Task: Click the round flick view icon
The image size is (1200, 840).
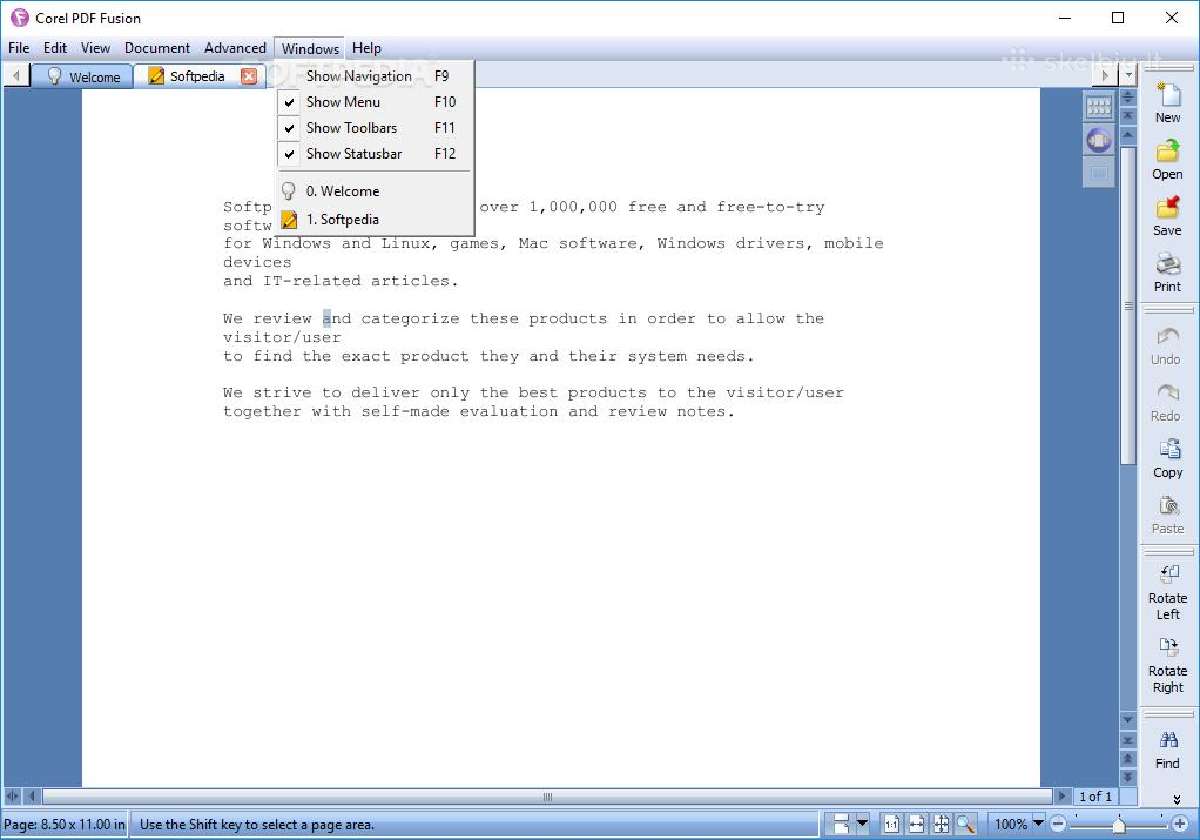Action: coord(1099,140)
